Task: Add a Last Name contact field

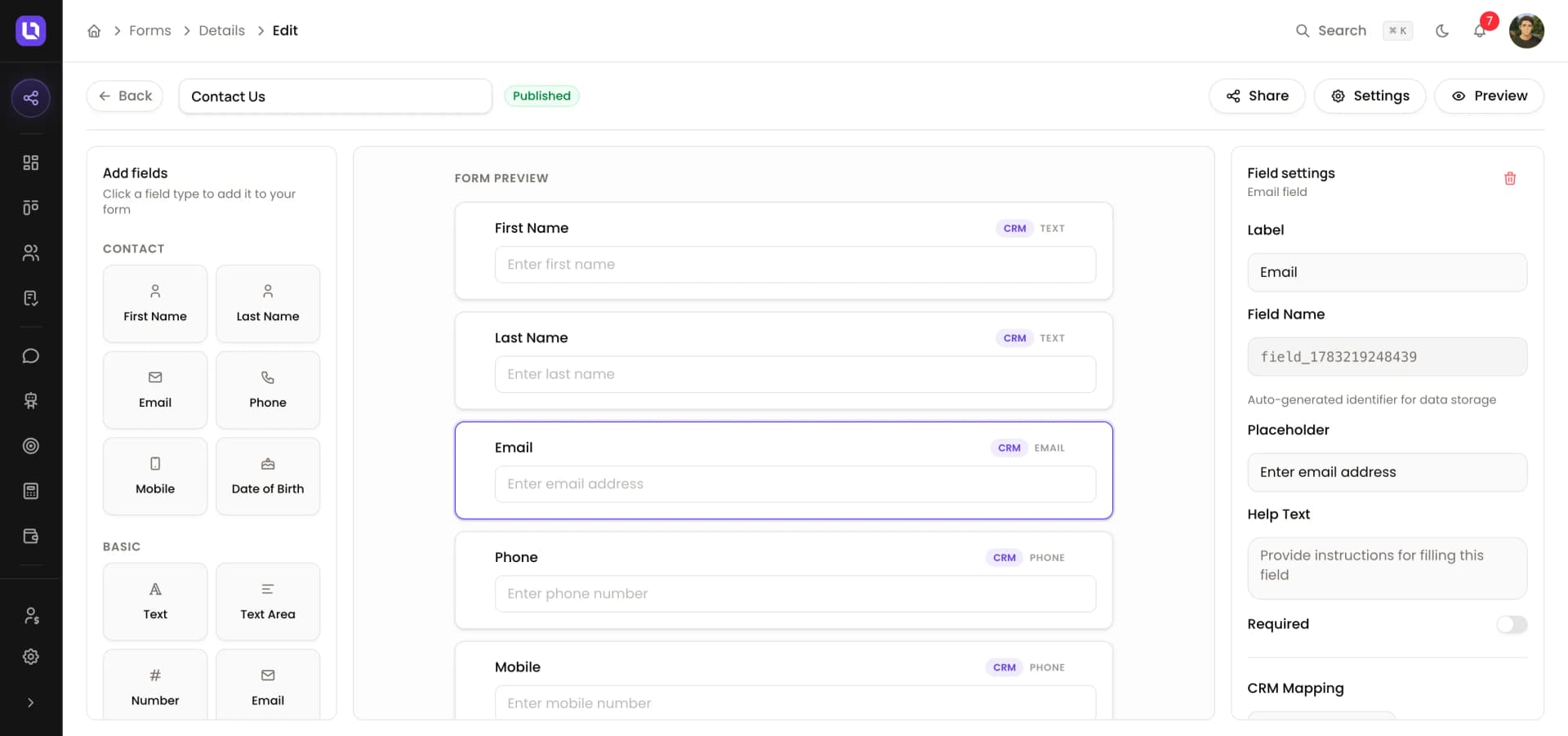Action: point(268,304)
